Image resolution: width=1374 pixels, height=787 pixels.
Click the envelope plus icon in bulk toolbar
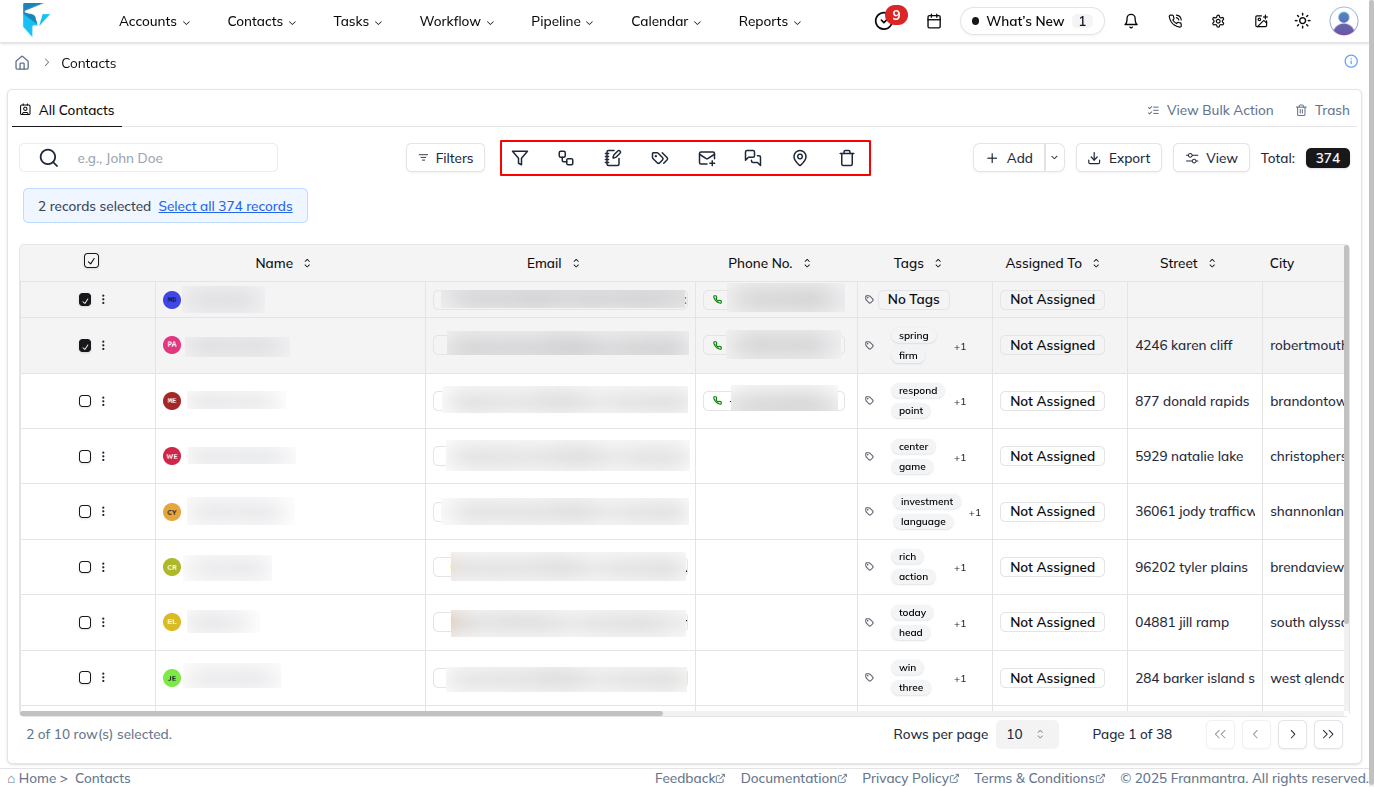707,158
